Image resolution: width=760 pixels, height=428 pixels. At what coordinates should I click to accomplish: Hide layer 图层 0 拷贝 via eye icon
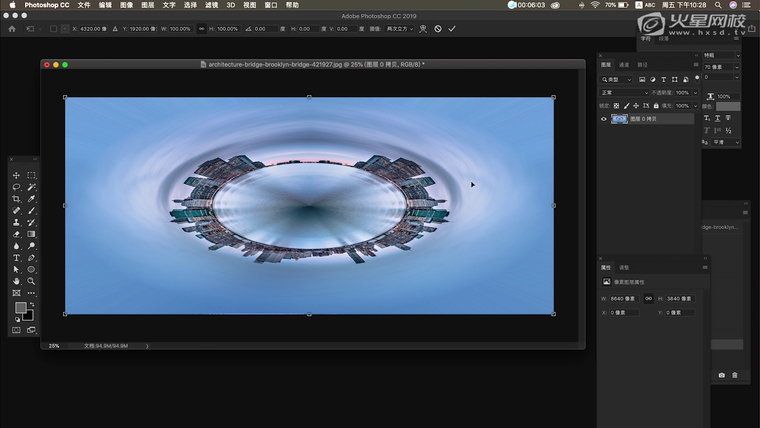pos(603,119)
